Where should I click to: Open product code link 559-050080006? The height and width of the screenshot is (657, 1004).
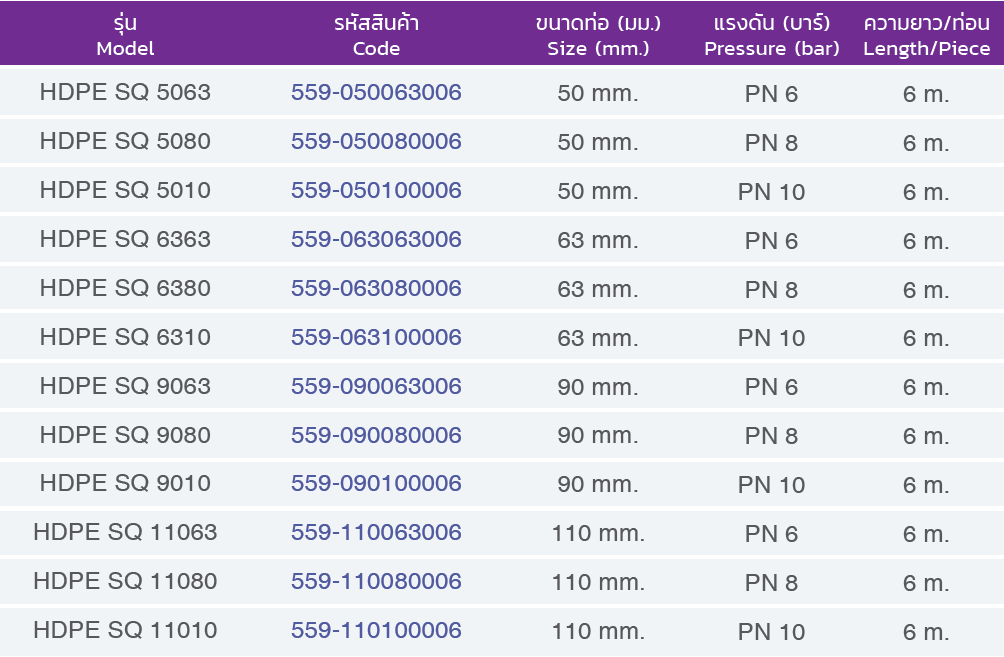[x=376, y=141]
